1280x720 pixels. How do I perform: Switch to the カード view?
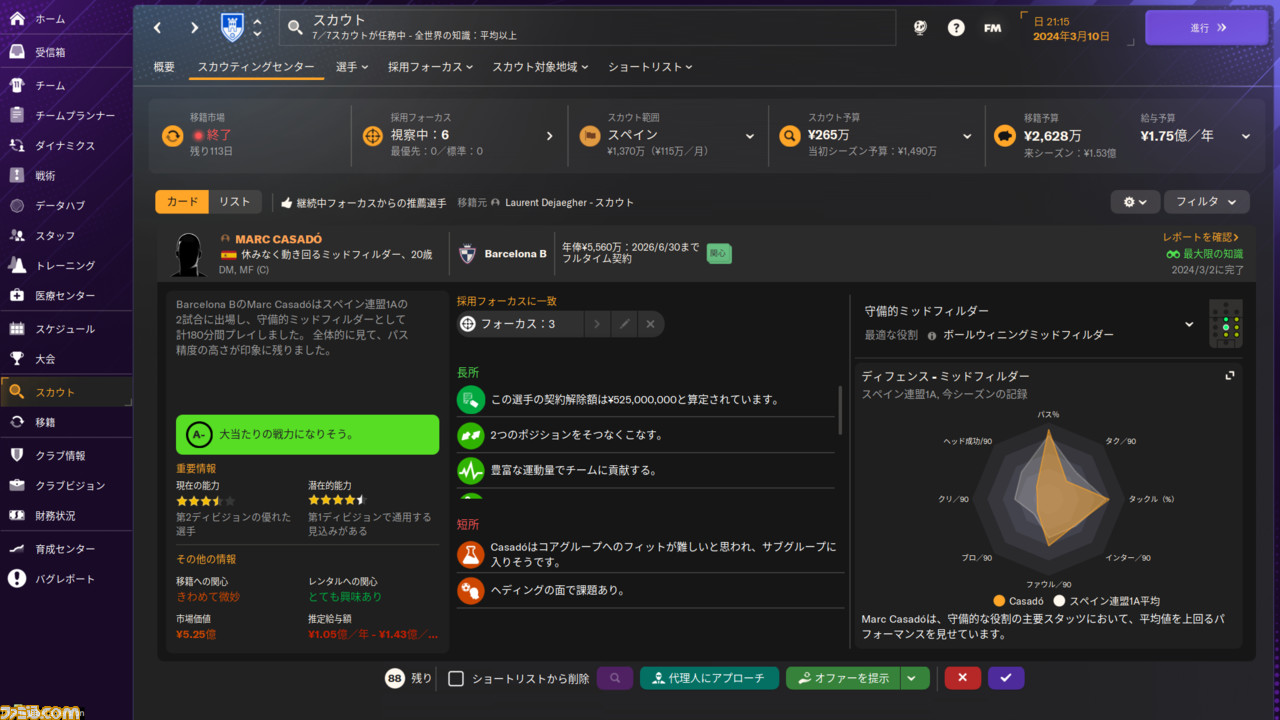182,202
